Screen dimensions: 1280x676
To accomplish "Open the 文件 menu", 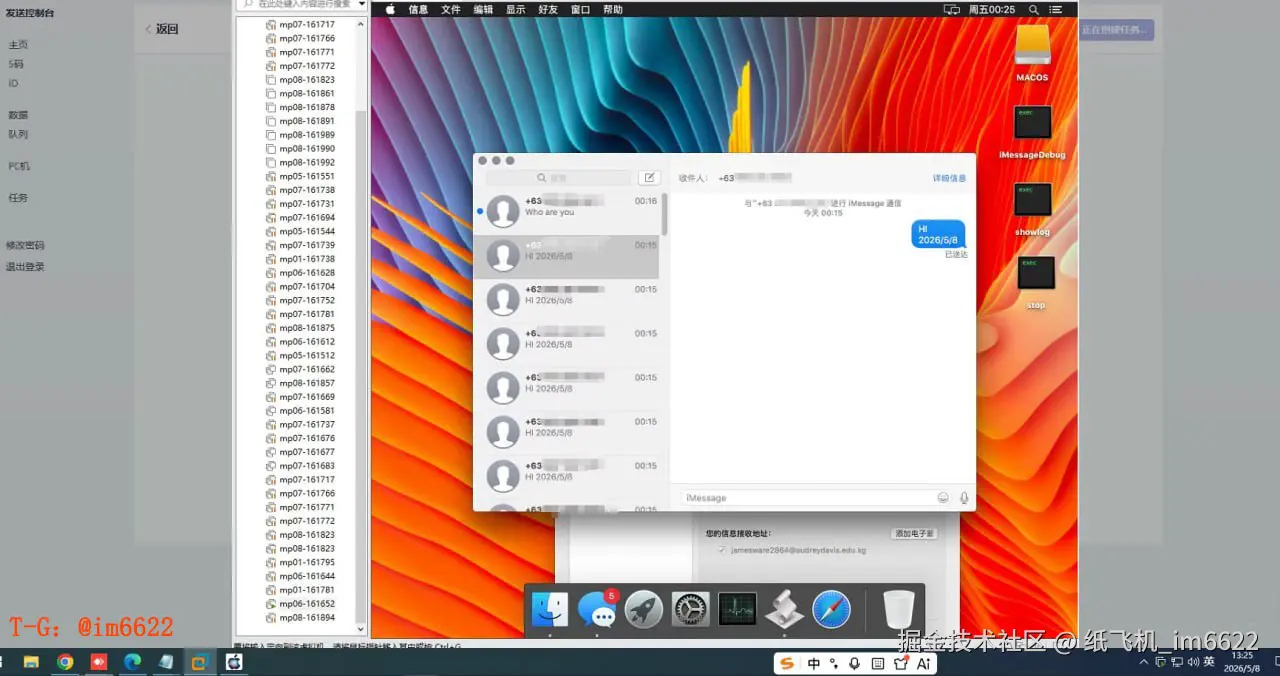I will click(451, 9).
